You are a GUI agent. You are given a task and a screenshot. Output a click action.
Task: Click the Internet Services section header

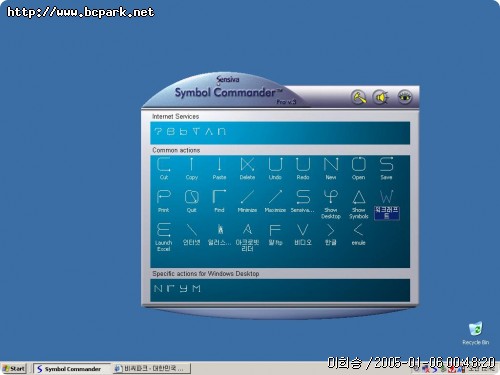click(x=175, y=116)
